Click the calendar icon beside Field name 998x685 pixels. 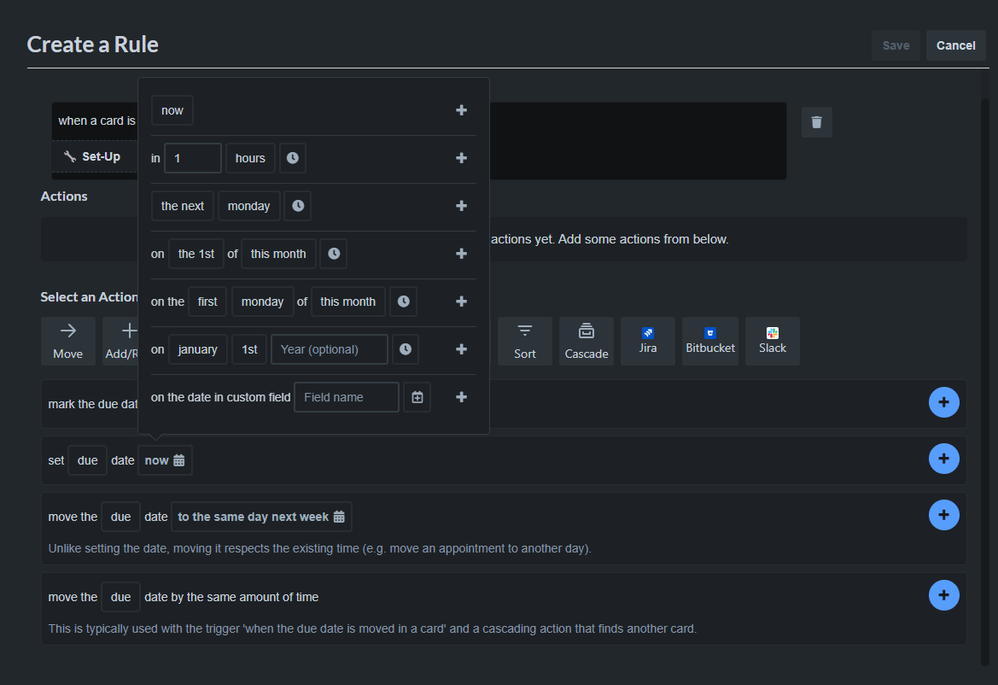[x=417, y=397]
